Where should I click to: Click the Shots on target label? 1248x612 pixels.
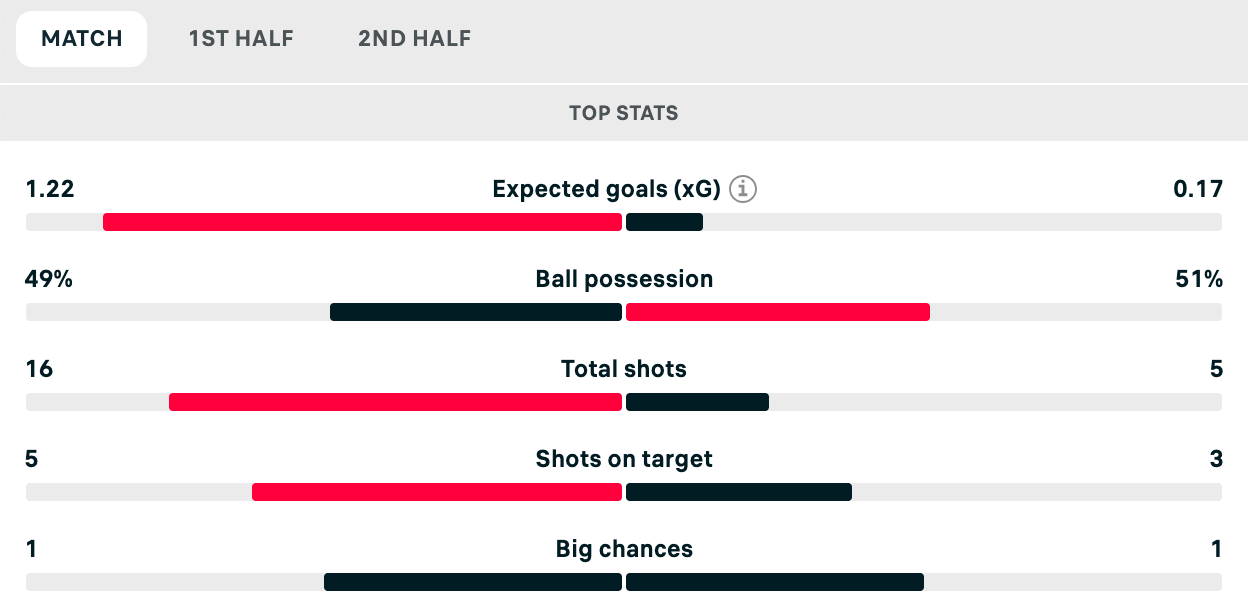(624, 459)
